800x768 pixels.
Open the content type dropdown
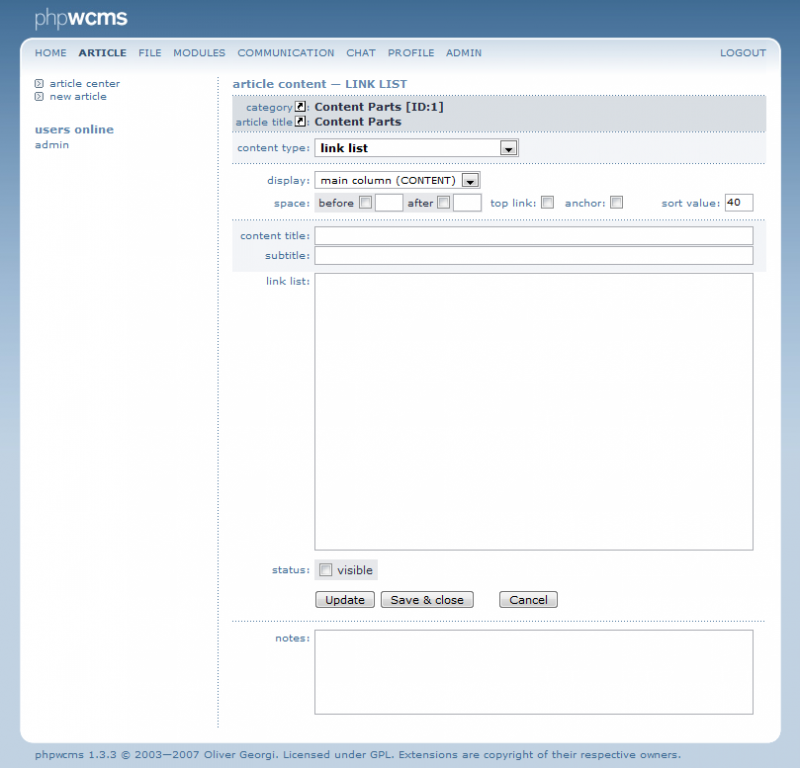[x=416, y=148]
